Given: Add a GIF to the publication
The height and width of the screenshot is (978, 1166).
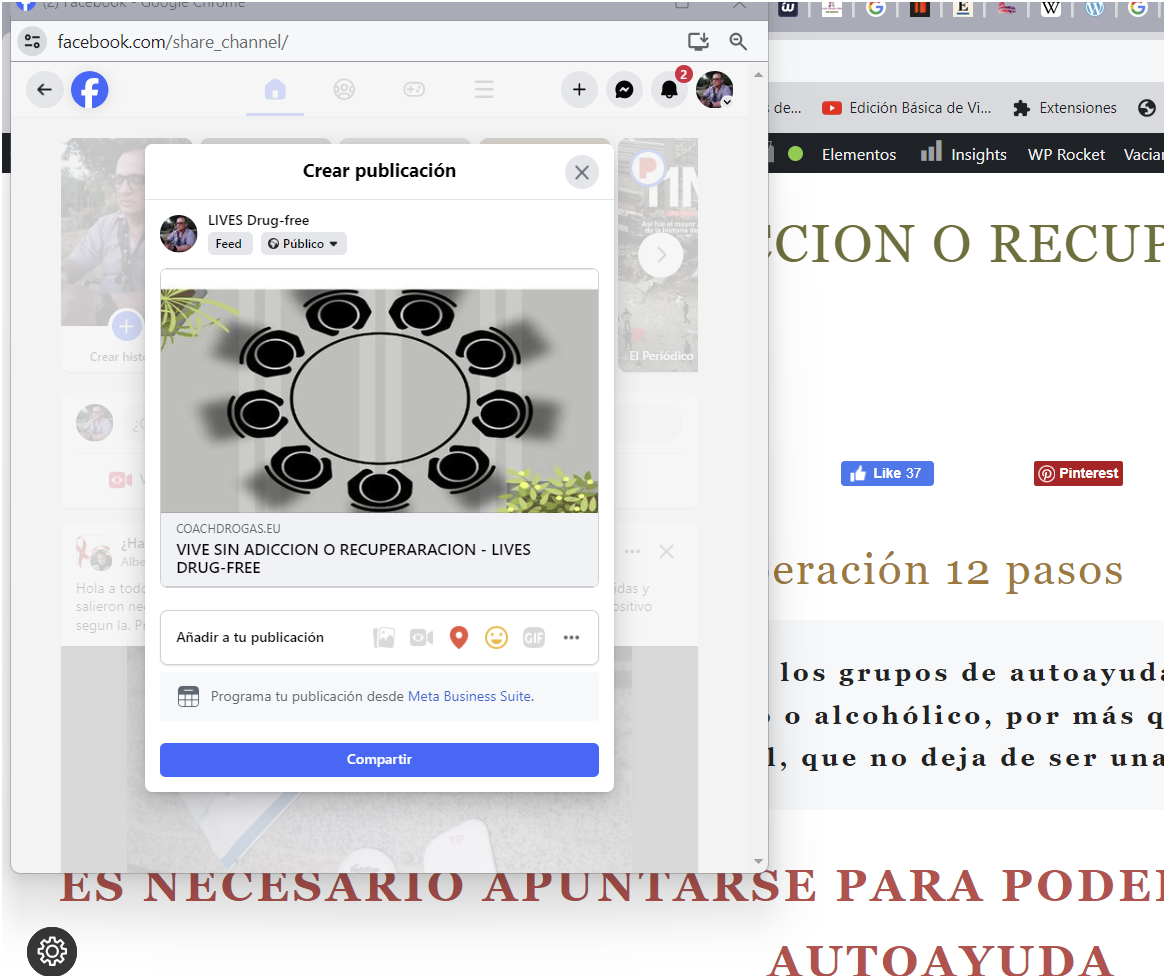Looking at the screenshot, I should [x=534, y=637].
